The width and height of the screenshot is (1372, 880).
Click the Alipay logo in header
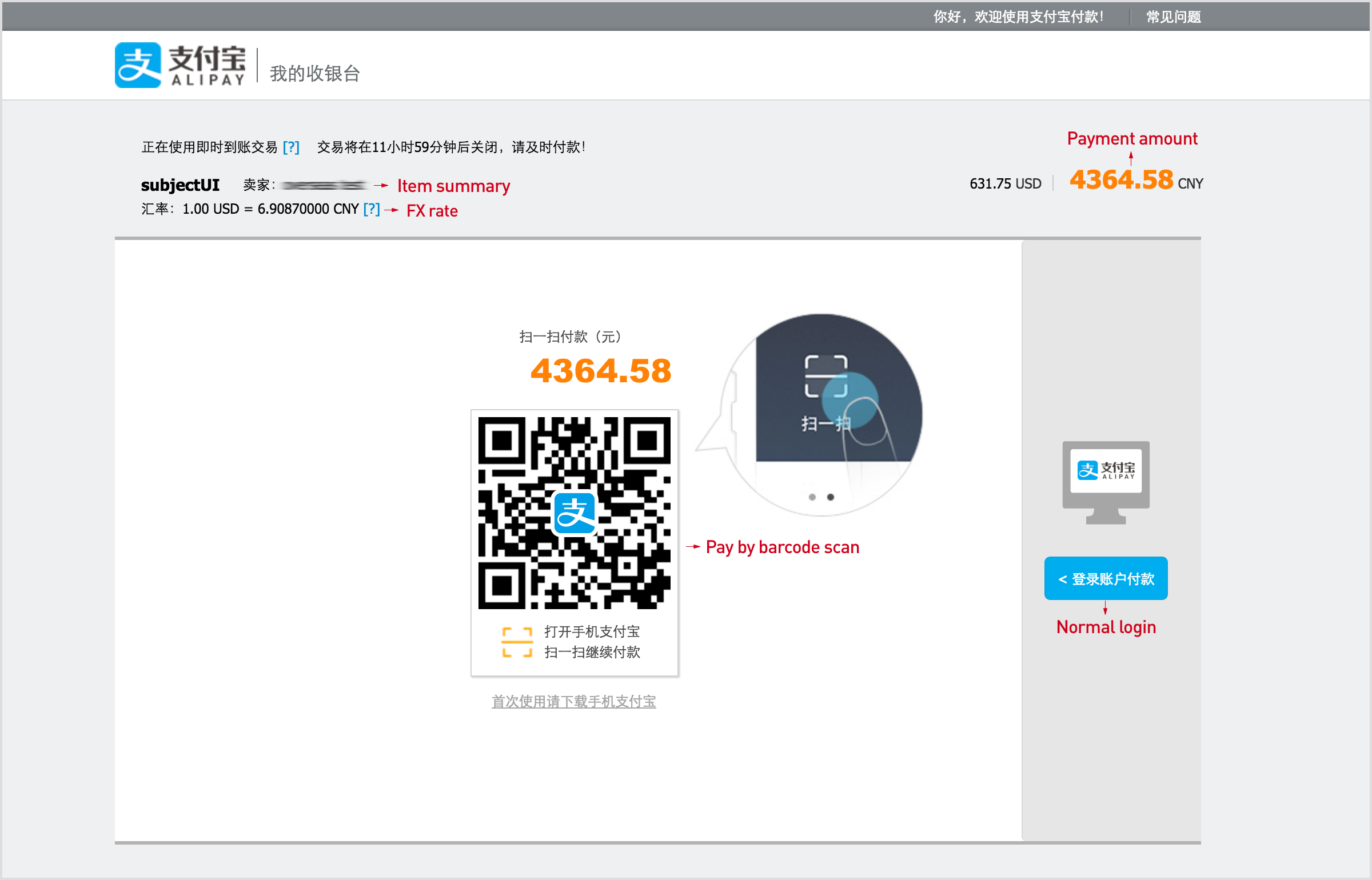click(180, 65)
